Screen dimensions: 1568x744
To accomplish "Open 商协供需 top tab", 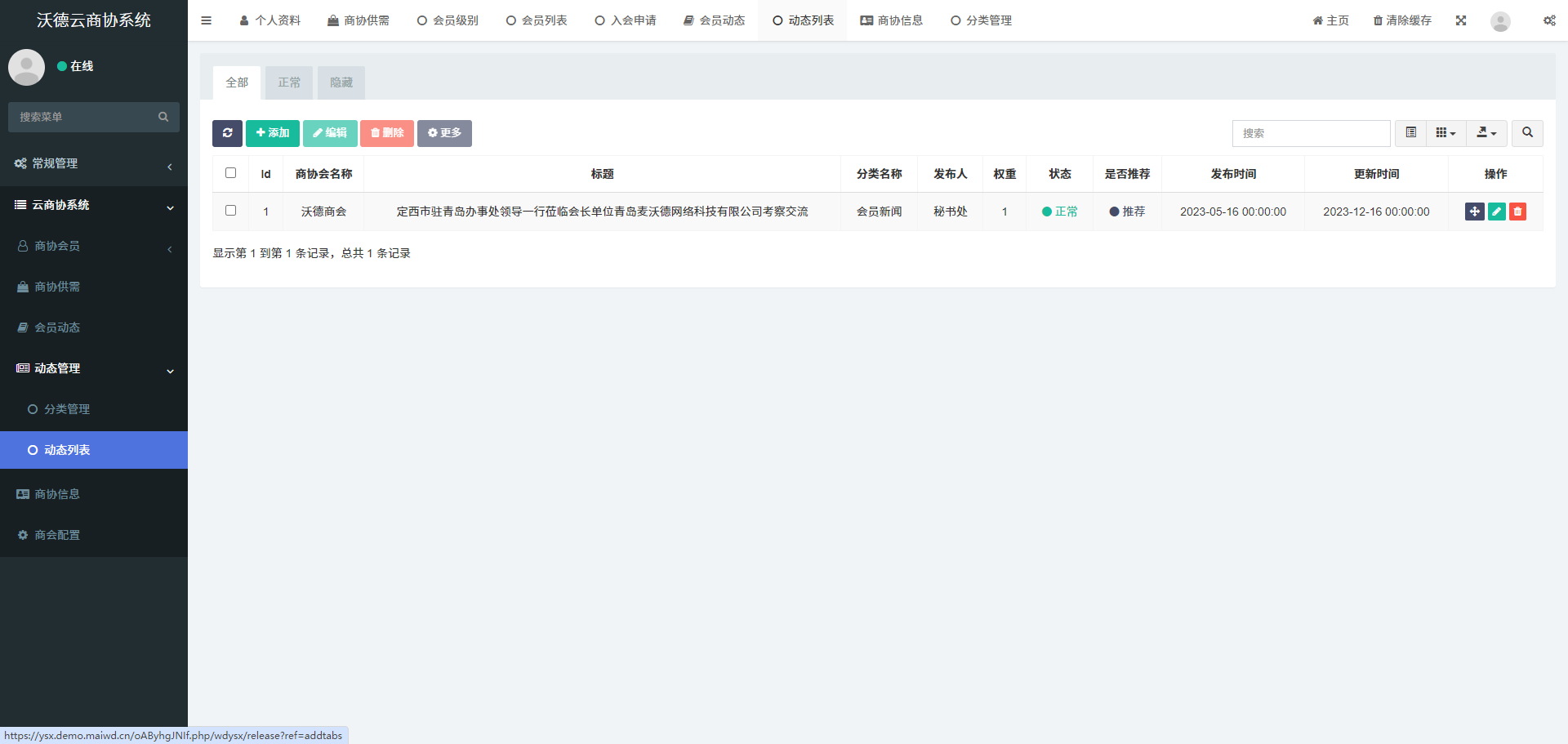I will [359, 20].
